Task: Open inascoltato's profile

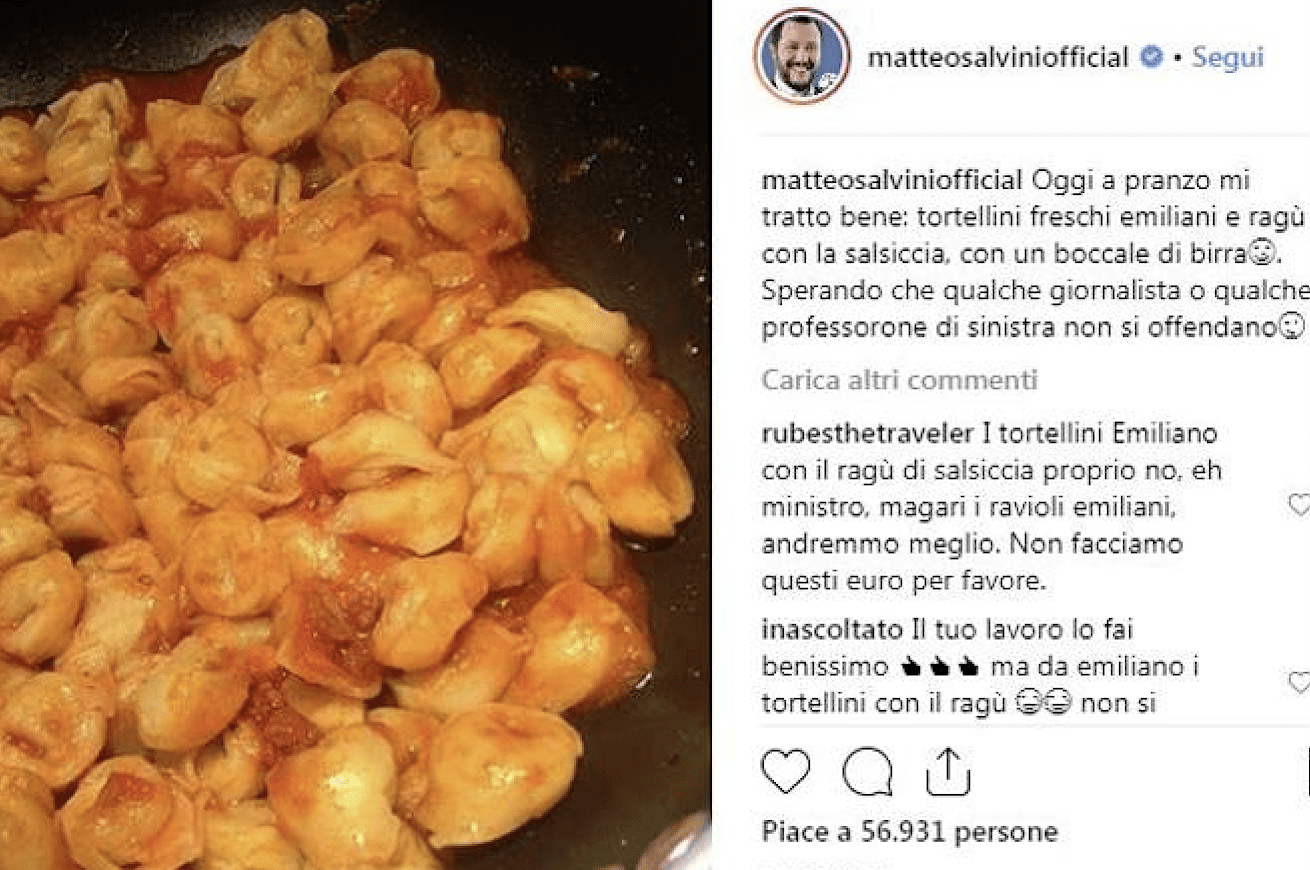Action: (833, 630)
